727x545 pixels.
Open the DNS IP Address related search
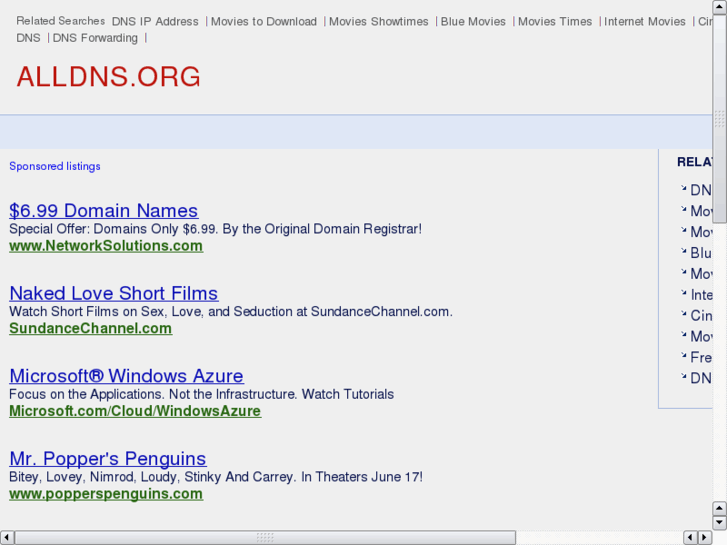tap(155, 21)
